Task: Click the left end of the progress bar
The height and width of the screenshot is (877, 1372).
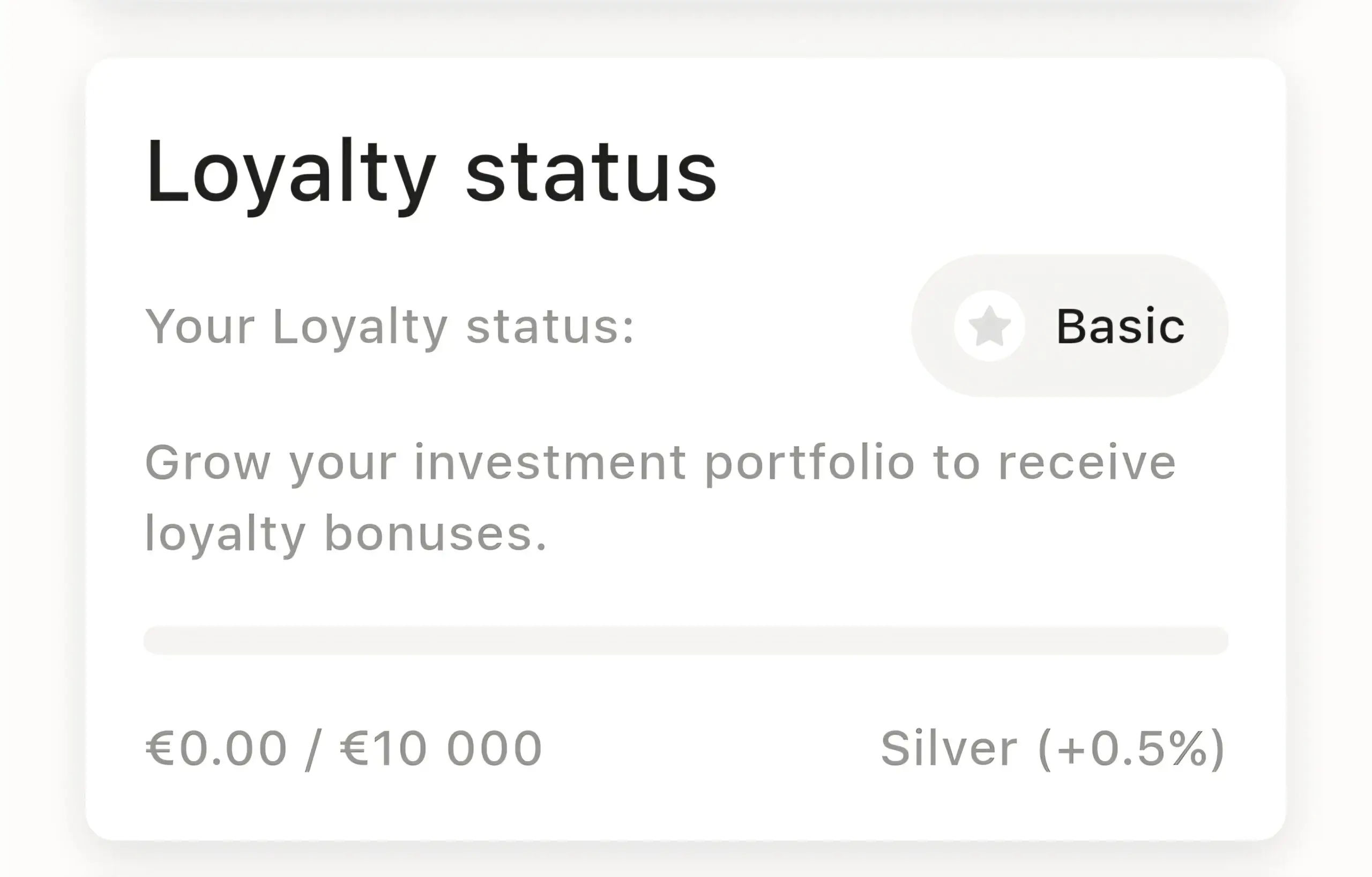Action: (156, 641)
